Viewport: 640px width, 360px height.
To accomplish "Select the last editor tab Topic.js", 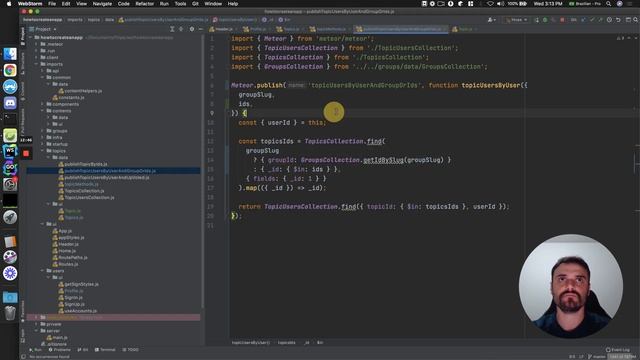I will (465, 29).
